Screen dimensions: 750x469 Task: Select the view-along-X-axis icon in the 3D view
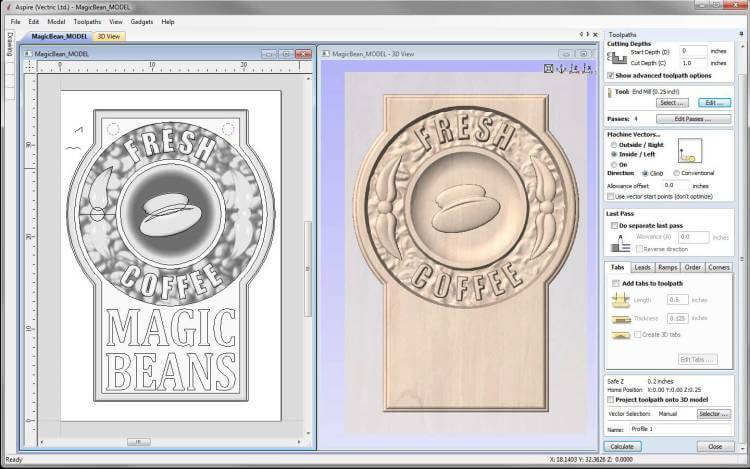[588, 69]
